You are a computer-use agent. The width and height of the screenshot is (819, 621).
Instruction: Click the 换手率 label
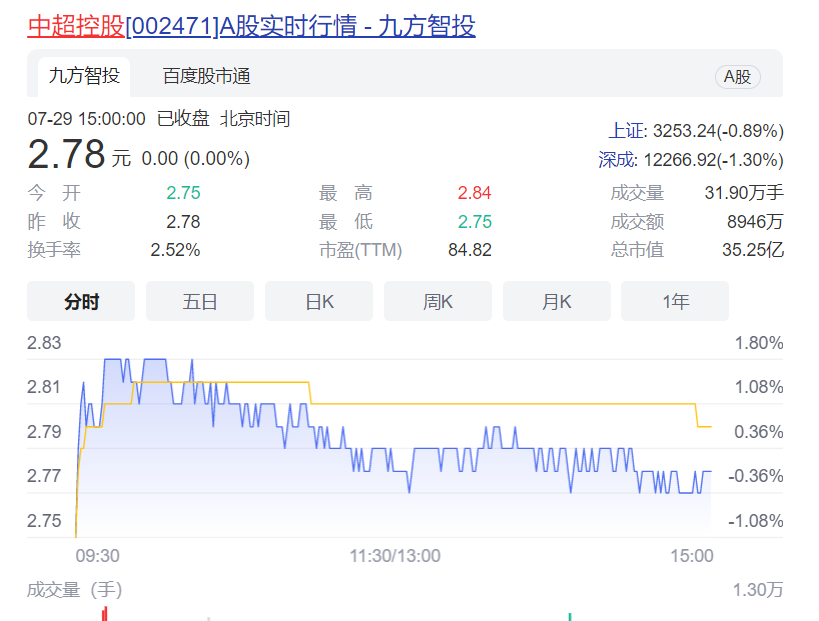pos(54,250)
